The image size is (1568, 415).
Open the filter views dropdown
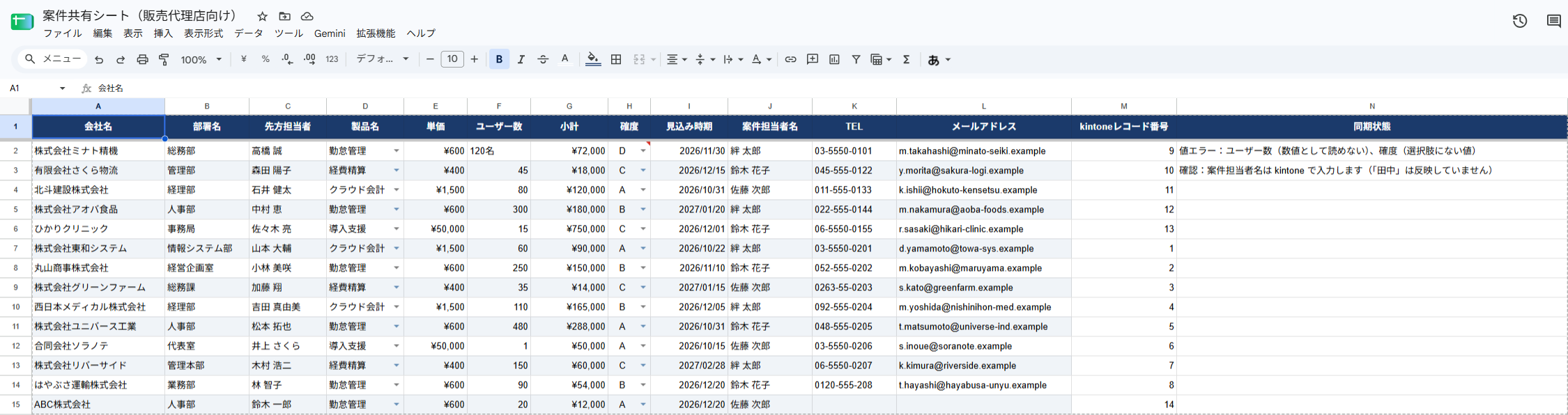(x=881, y=60)
